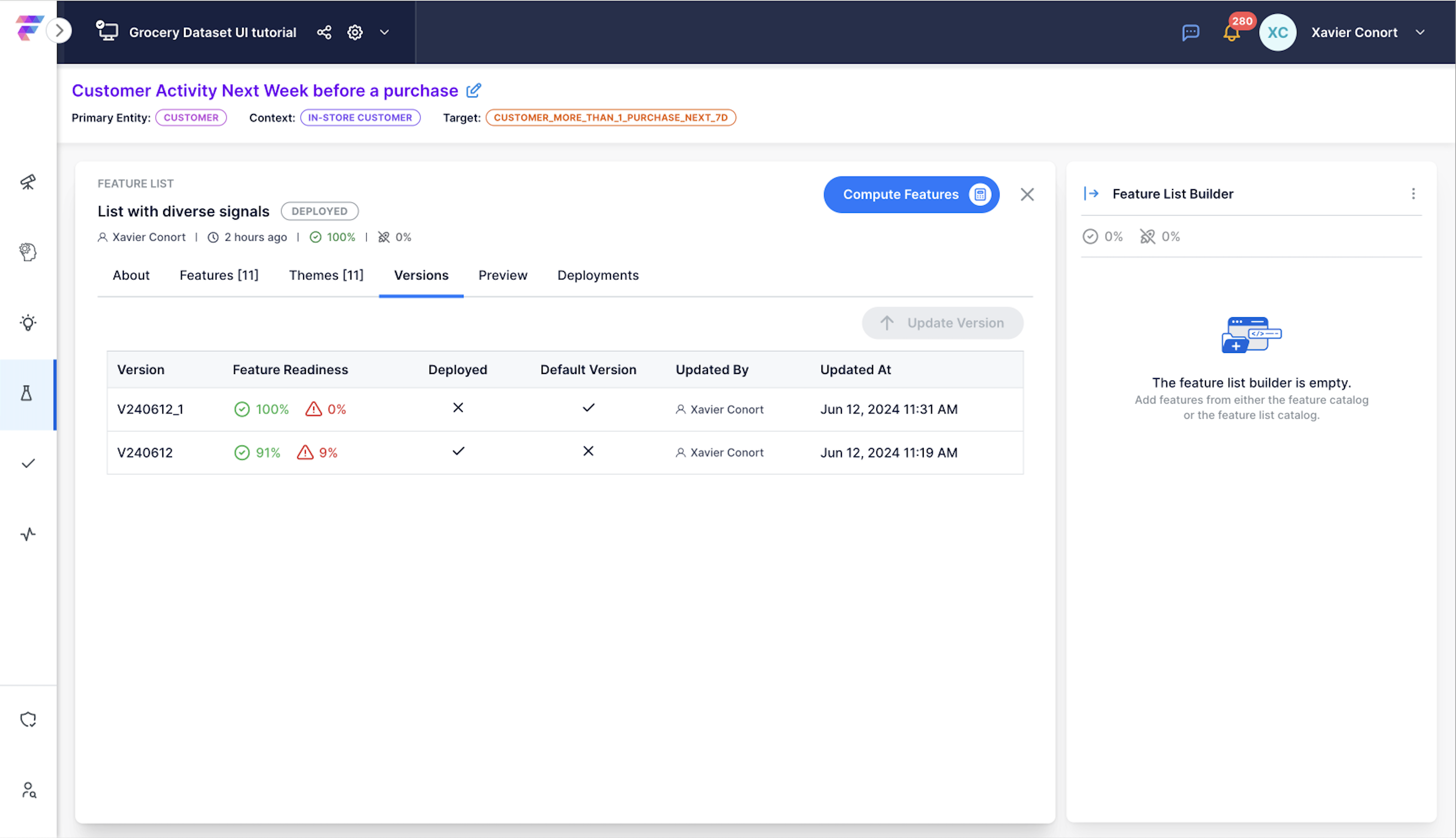Click the Feature Readiness column header
Image resolution: width=1456 pixels, height=838 pixels.
[291, 370]
